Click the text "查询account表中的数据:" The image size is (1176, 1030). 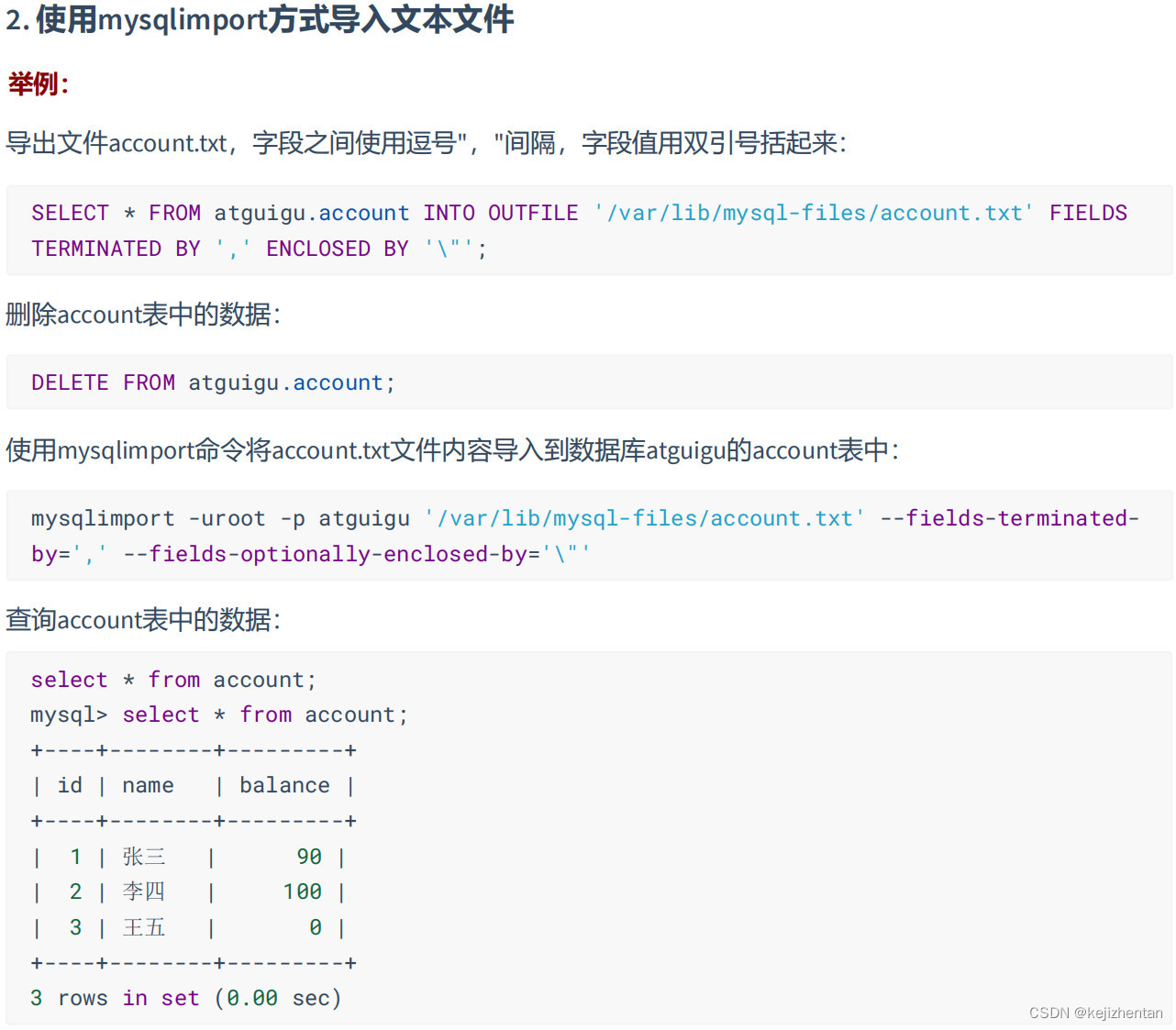click(x=143, y=620)
